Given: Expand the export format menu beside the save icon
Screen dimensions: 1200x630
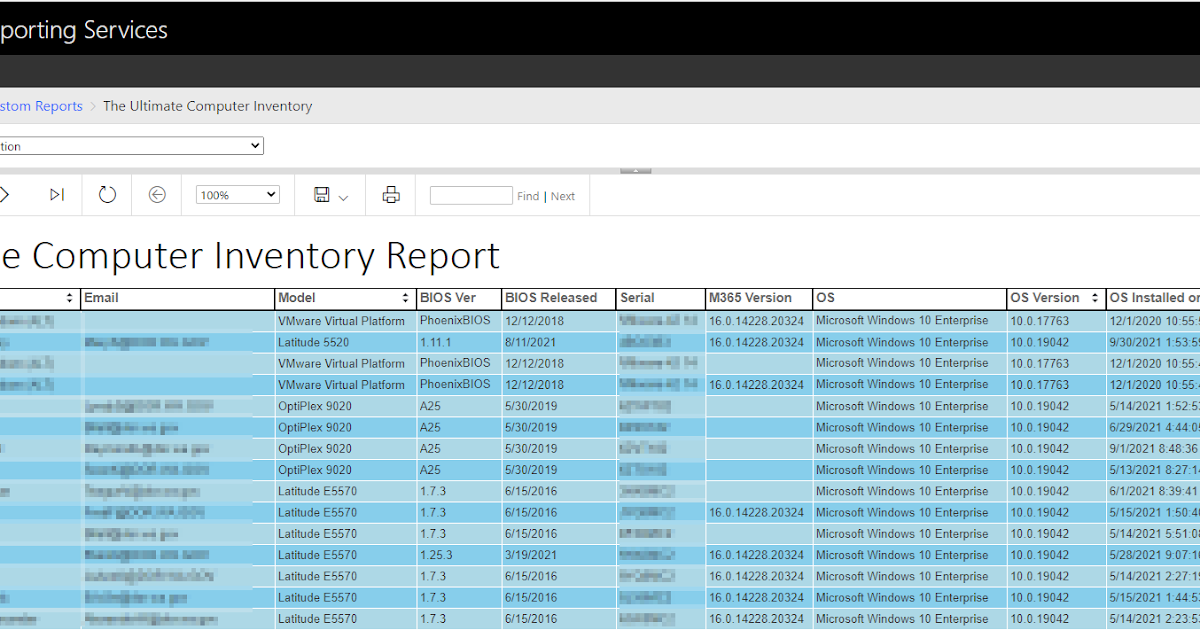Looking at the screenshot, I should click(341, 197).
